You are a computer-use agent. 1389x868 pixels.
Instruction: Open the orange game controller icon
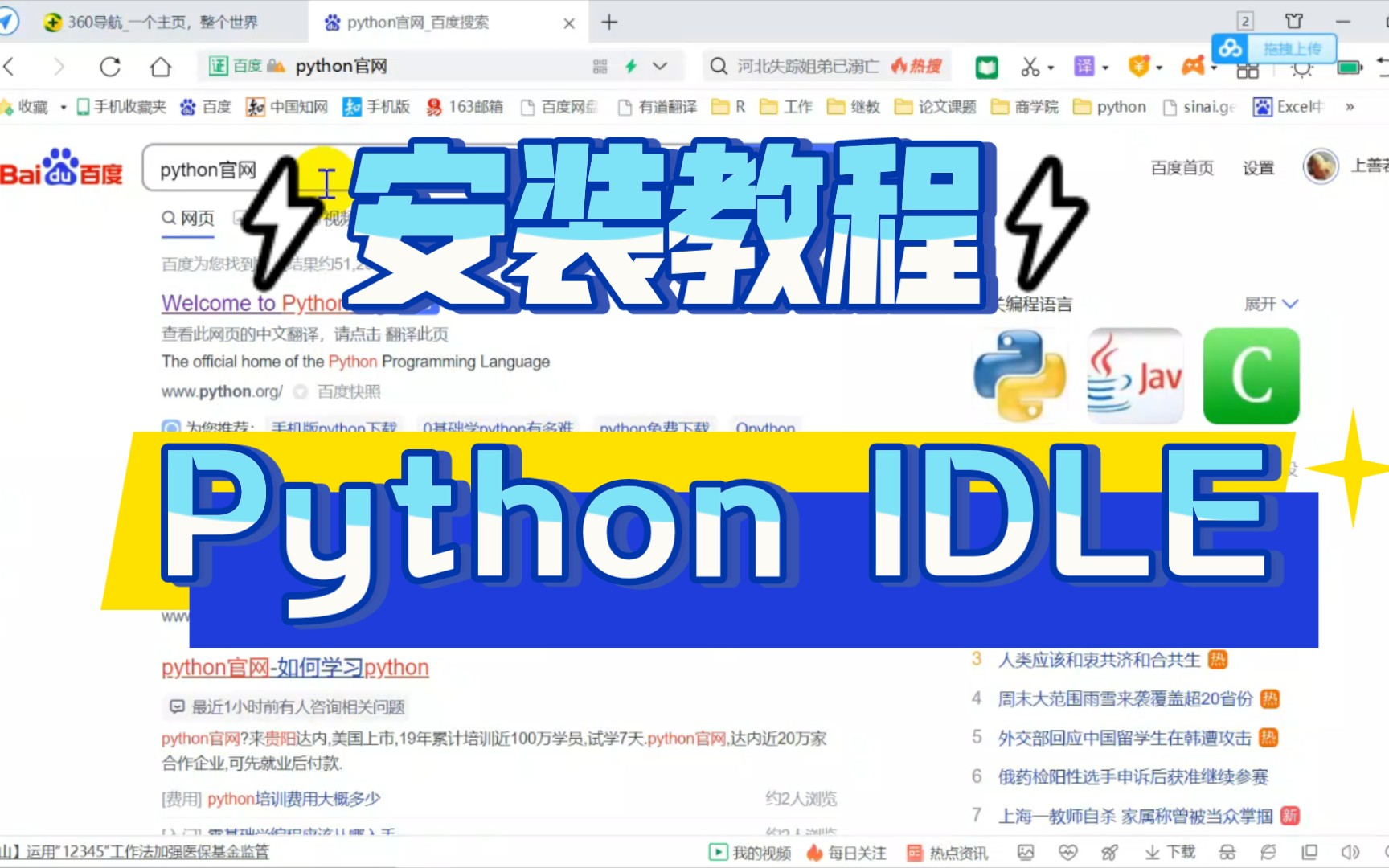pos(1193,67)
